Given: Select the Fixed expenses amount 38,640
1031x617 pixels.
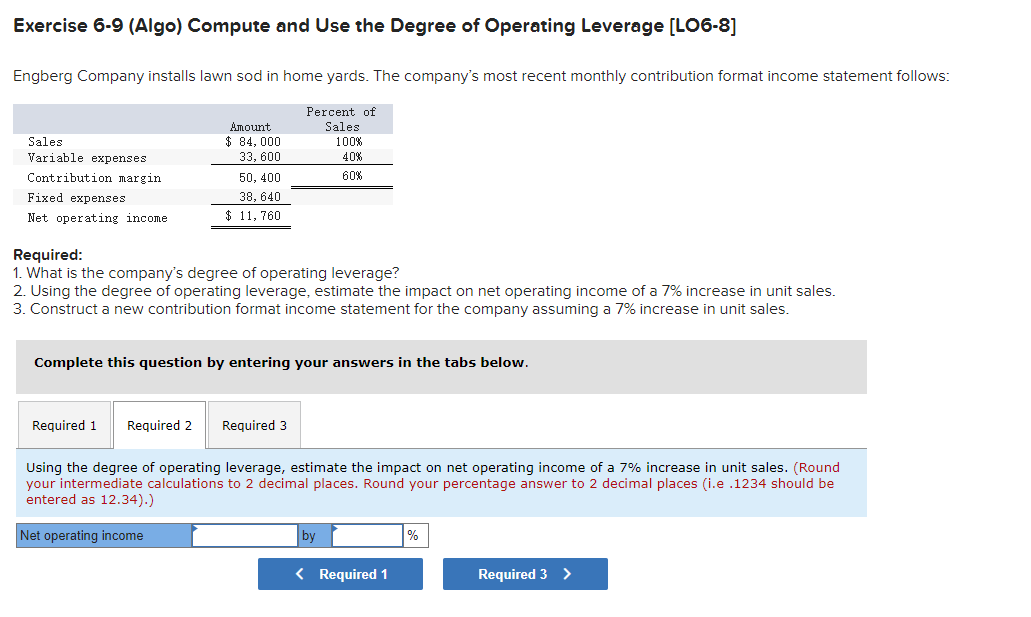Looking at the screenshot, I should [x=260, y=197].
